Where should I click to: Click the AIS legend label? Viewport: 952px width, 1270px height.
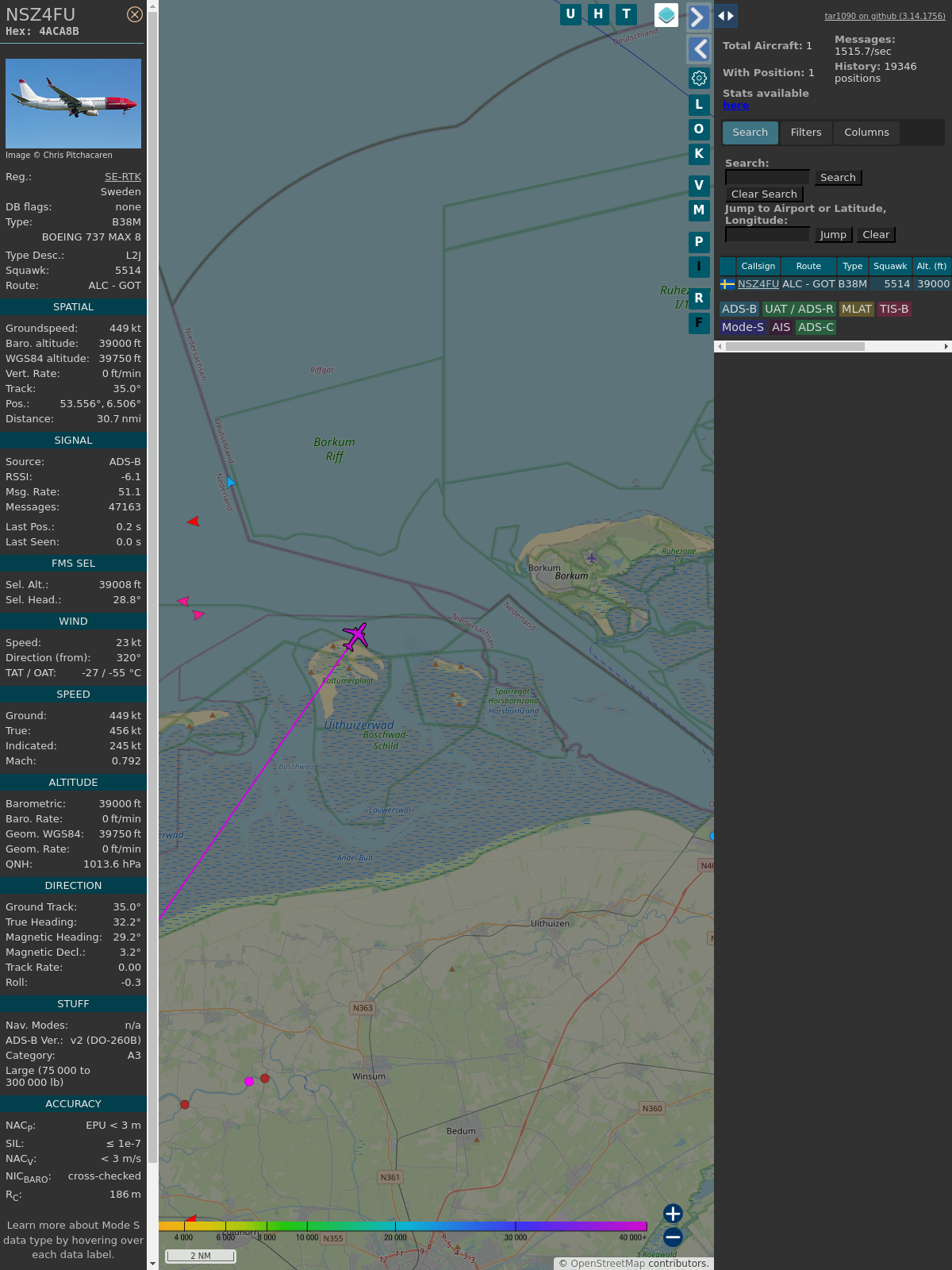781,327
